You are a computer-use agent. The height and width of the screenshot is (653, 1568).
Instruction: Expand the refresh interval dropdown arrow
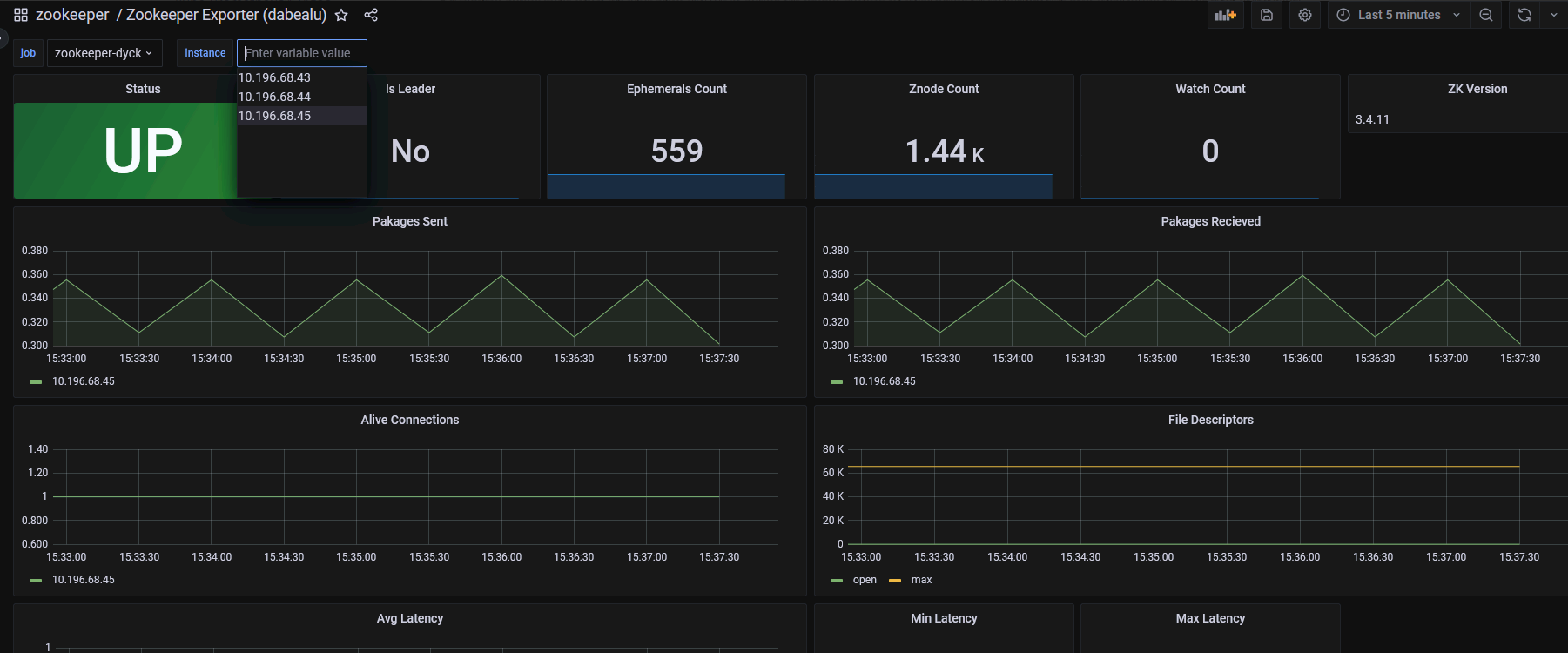pyautogui.click(x=1554, y=15)
